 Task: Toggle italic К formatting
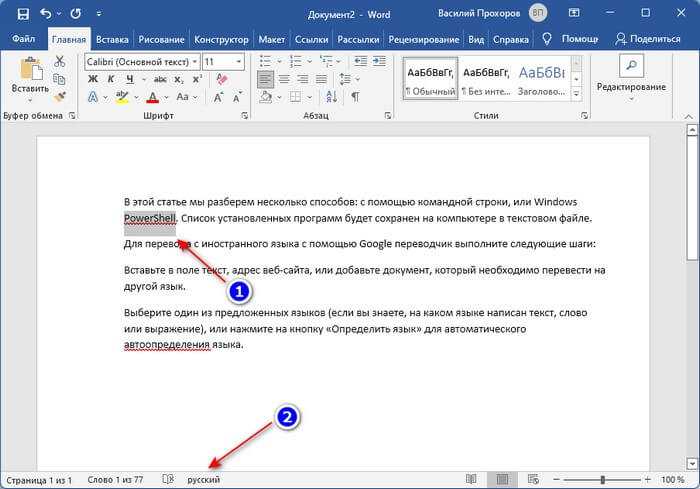click(x=111, y=79)
